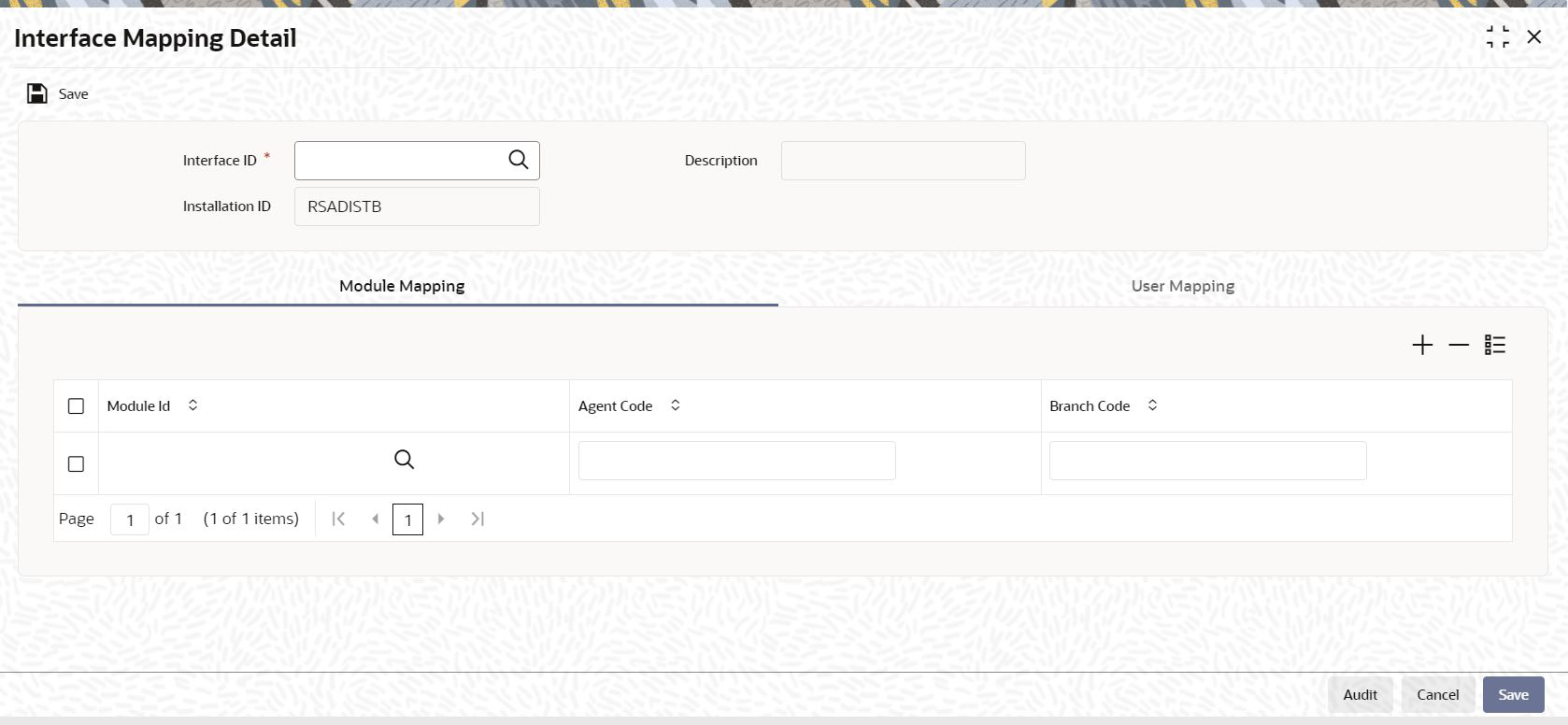
Task: Click the floppy disk Save icon
Action: (x=37, y=93)
